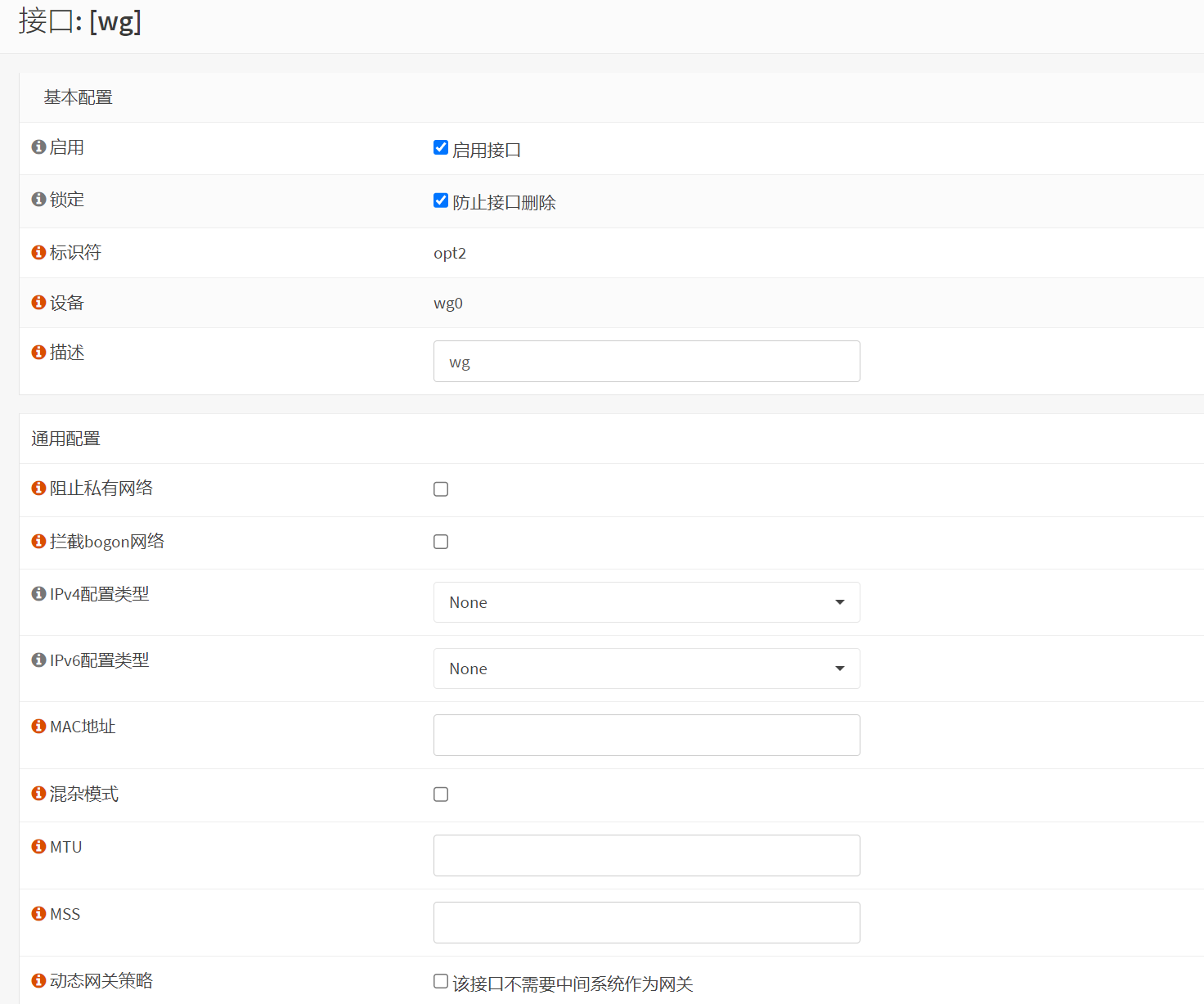Tick 该接口不需要中间系统作为网关 checkbox

tap(441, 982)
